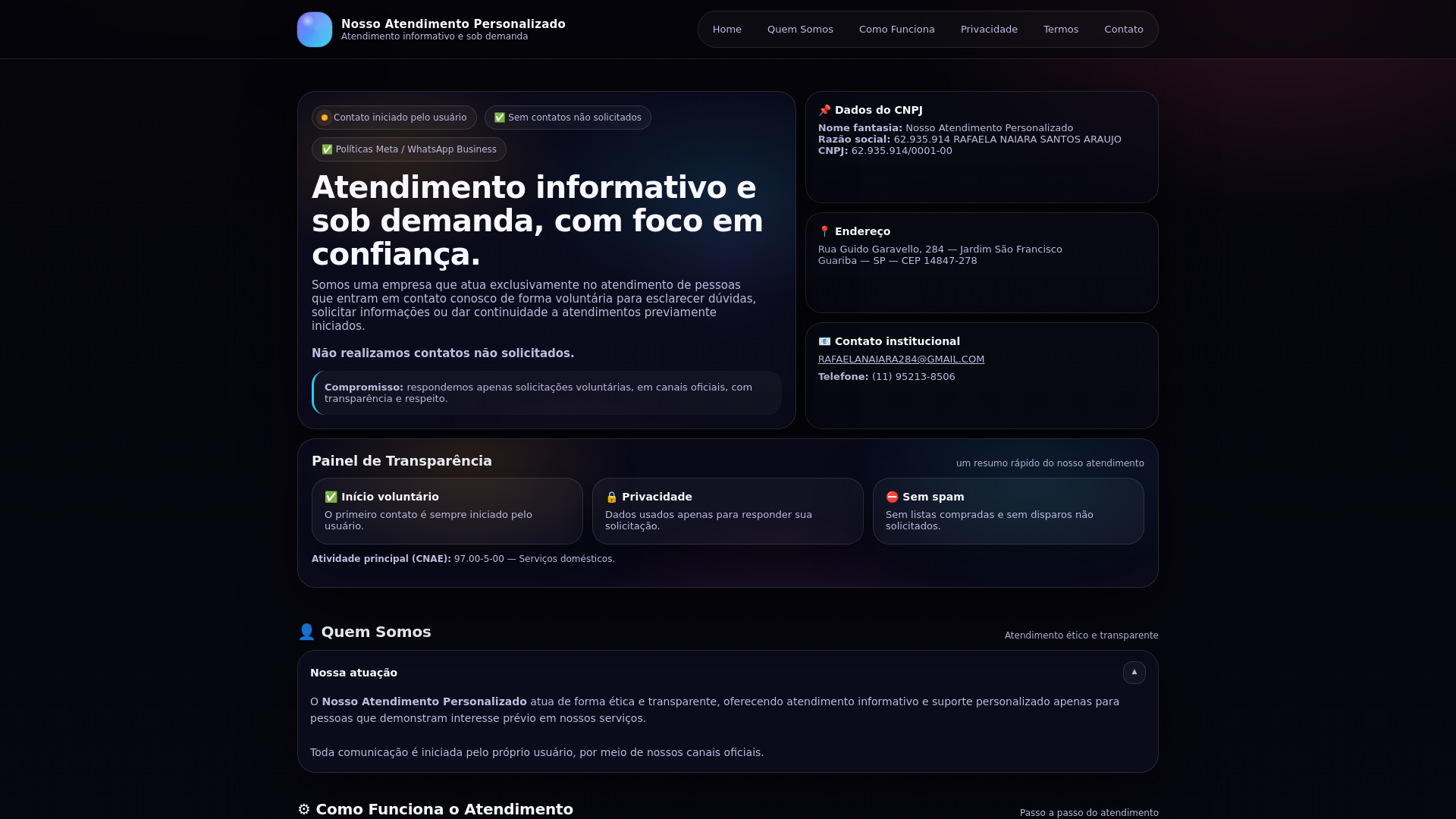Click the RAFAELANAIARA284@GMAIL.COM email link
The image size is (1456, 819).
tap(901, 359)
